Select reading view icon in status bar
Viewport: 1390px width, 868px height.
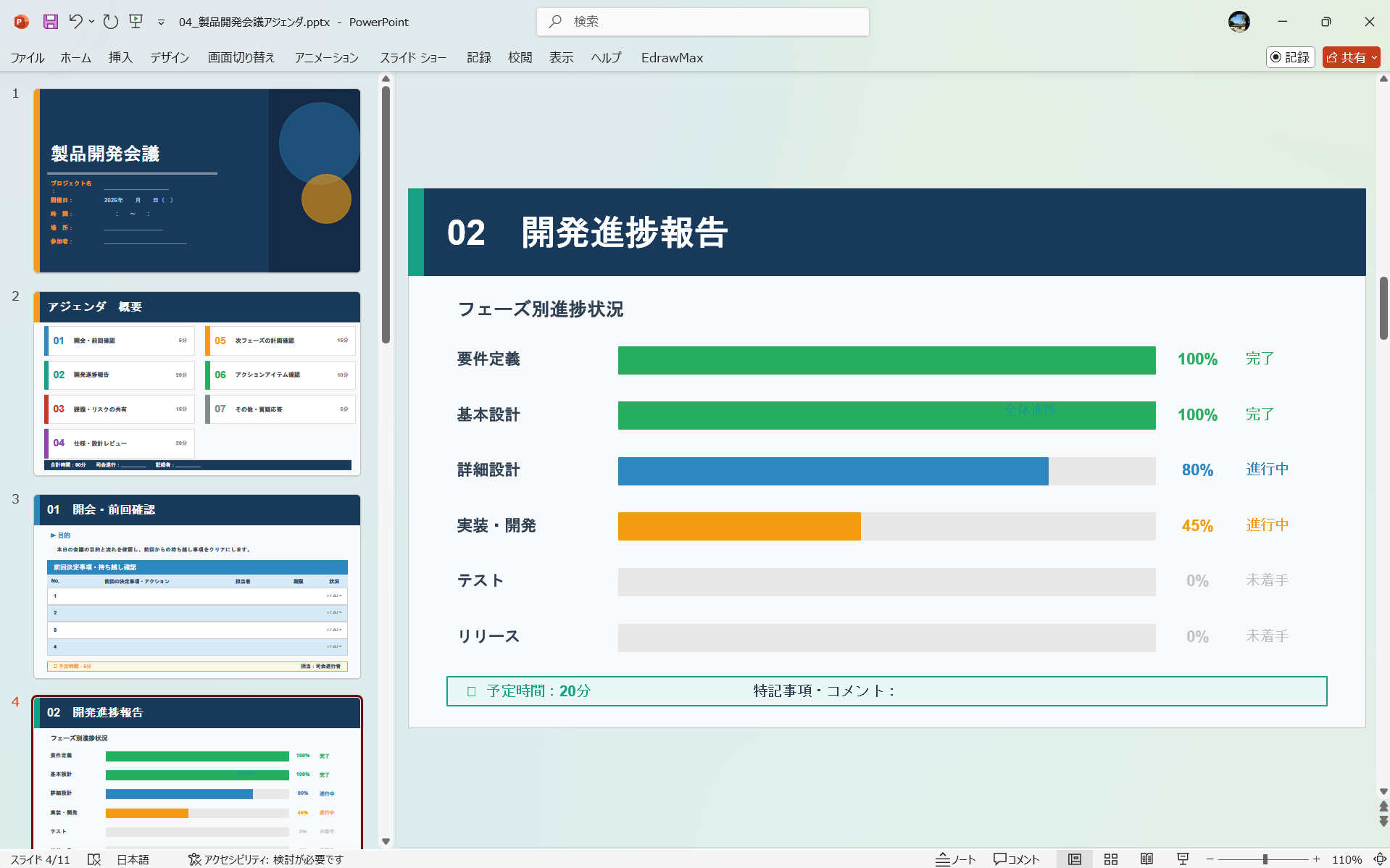point(1147,859)
